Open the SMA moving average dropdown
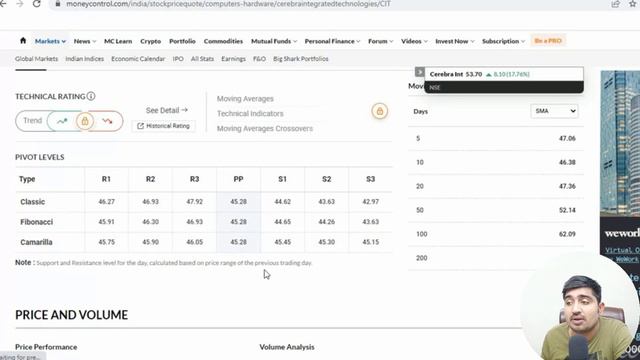 554,111
